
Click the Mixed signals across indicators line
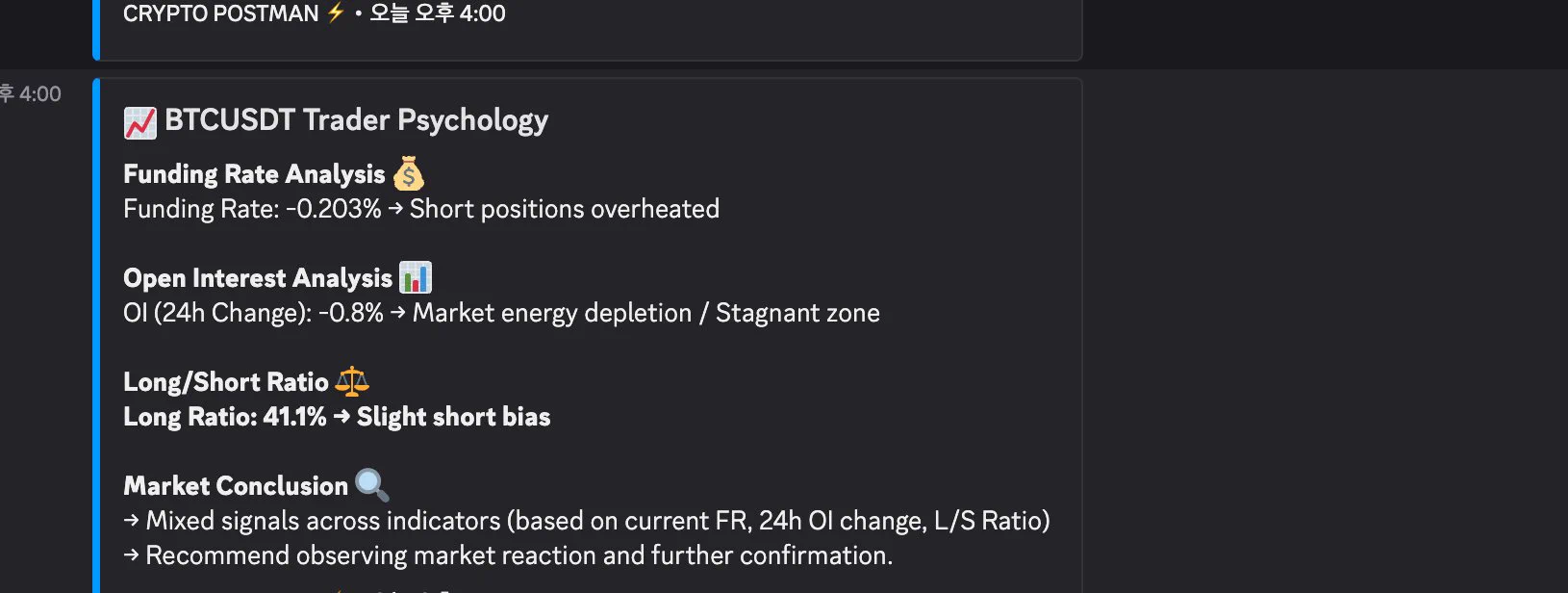point(587,521)
